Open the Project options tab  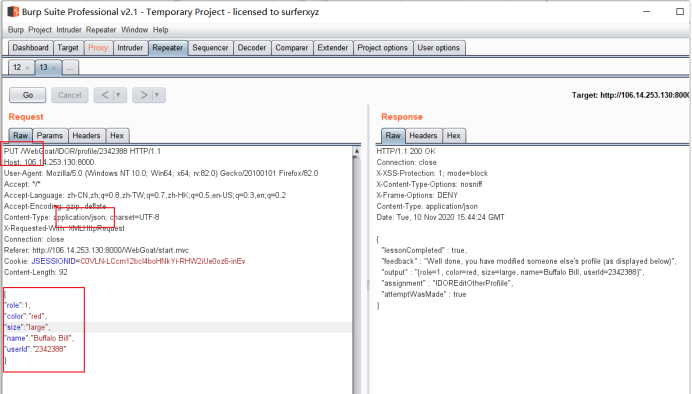point(383,48)
